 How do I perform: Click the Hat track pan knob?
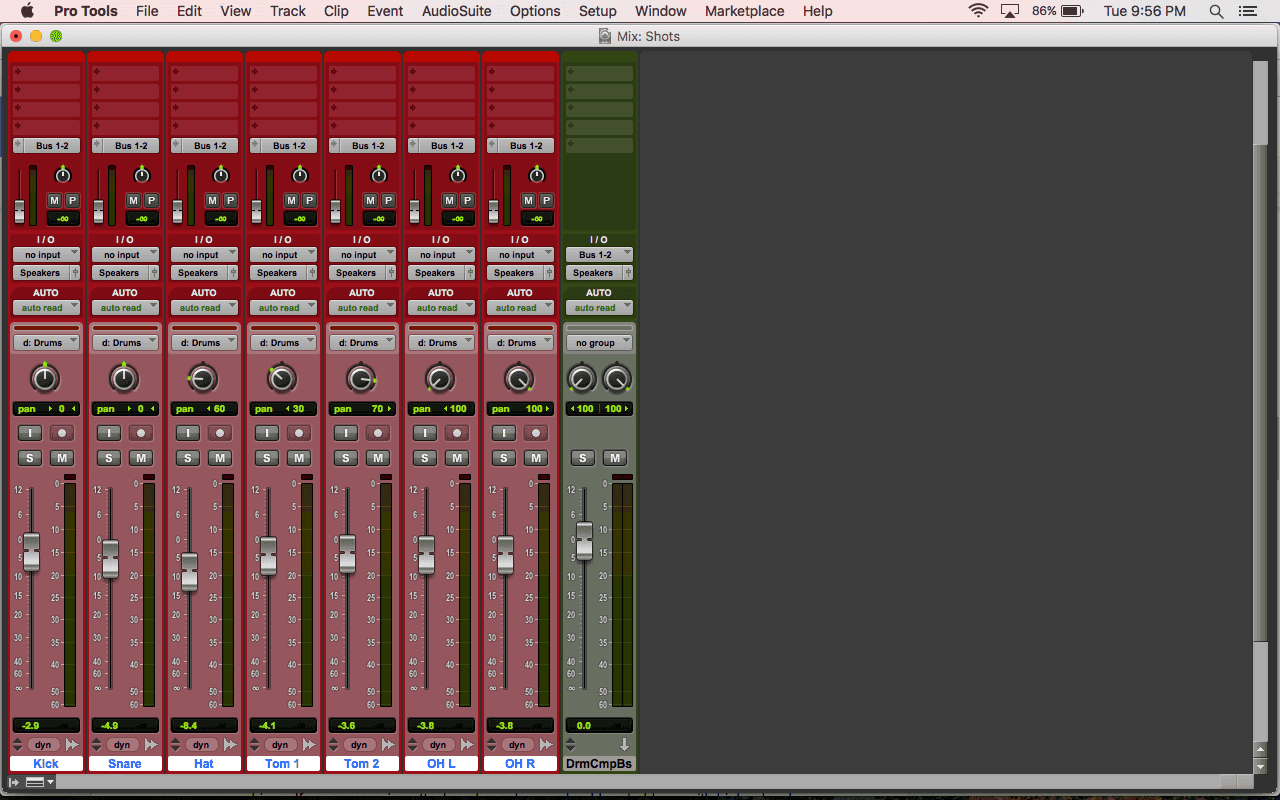click(x=203, y=379)
